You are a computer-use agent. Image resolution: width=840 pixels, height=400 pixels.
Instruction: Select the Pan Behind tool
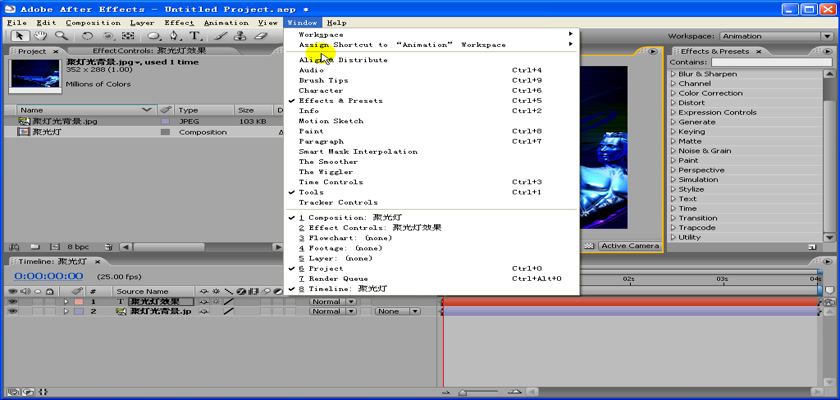(x=128, y=36)
